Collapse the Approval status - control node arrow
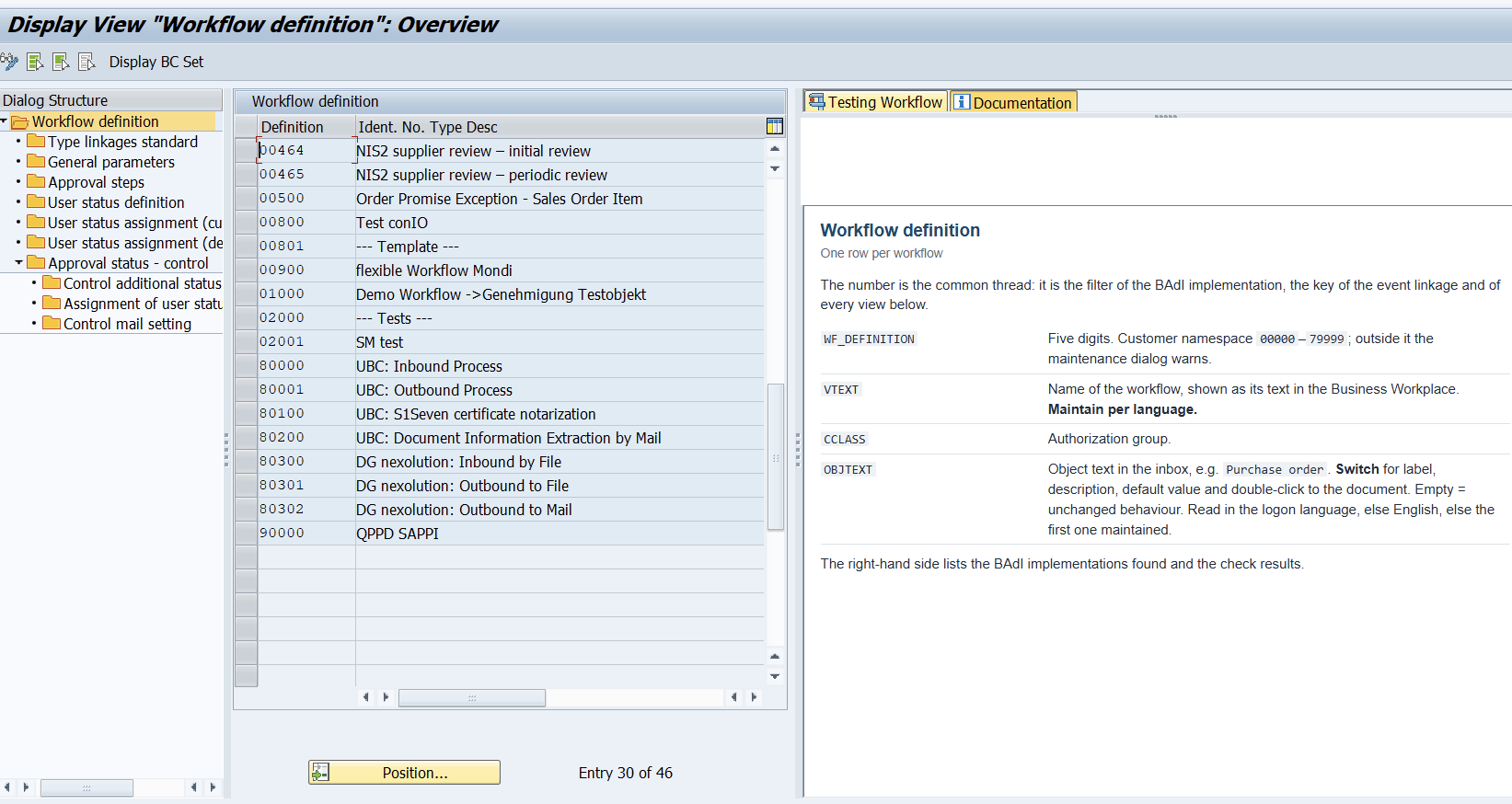Image resolution: width=1512 pixels, height=804 pixels. 18,262
